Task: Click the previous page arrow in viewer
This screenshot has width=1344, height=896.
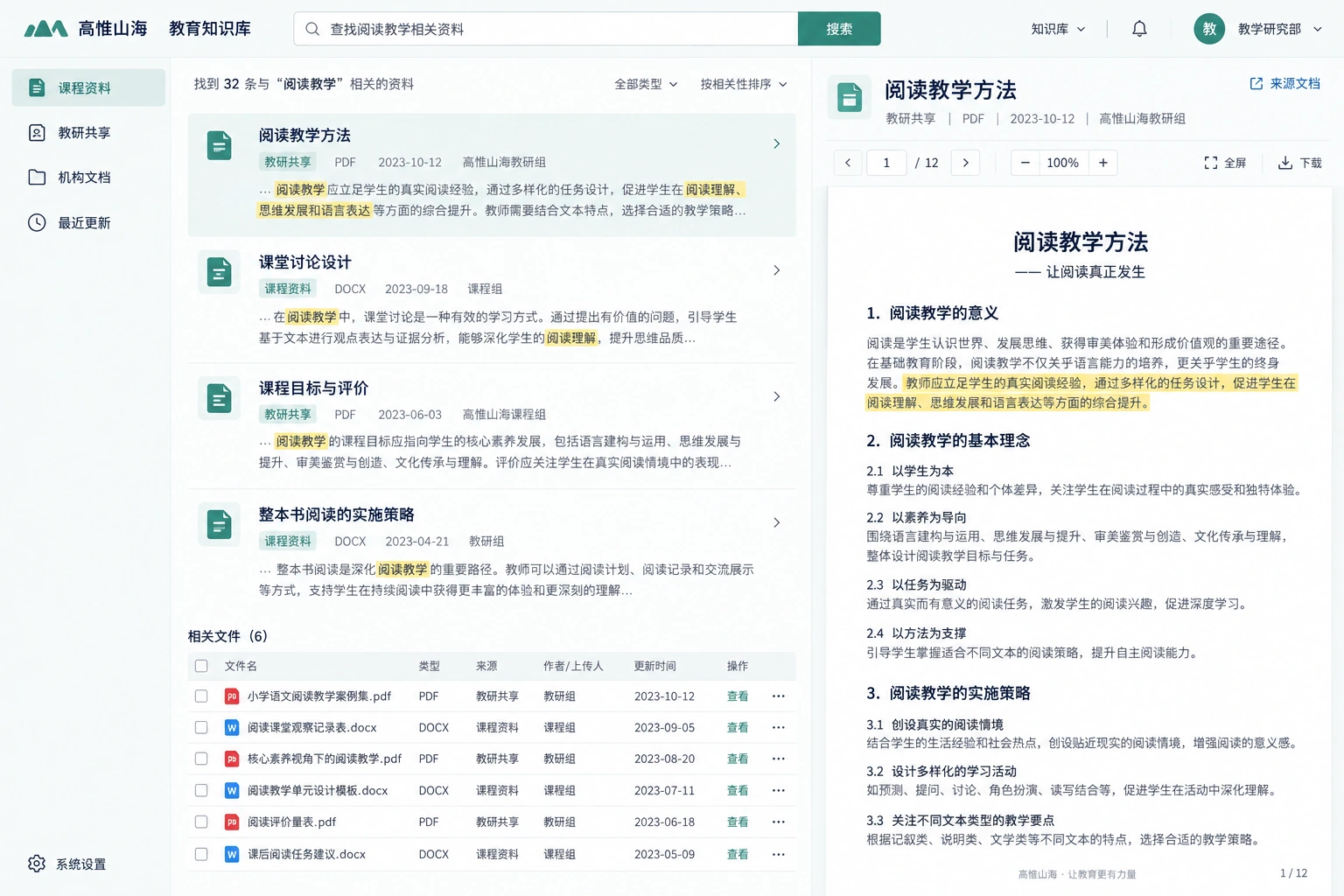Action: [847, 163]
